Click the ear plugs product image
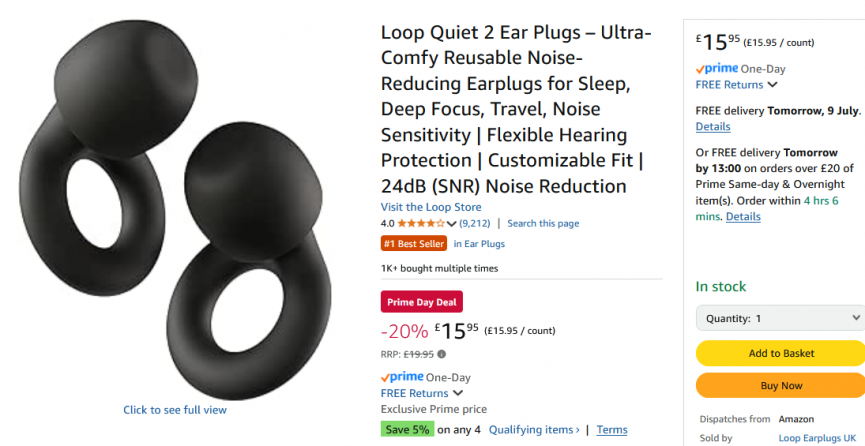The image size is (865, 446). click(x=175, y=210)
